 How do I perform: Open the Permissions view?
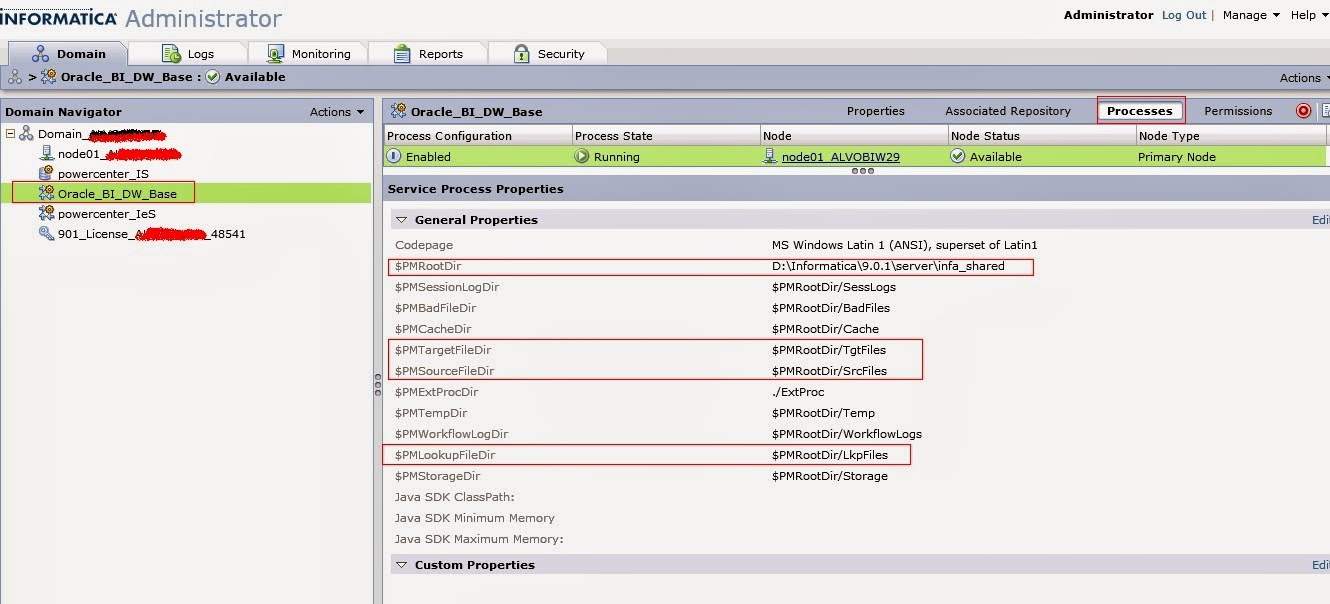(x=1238, y=111)
